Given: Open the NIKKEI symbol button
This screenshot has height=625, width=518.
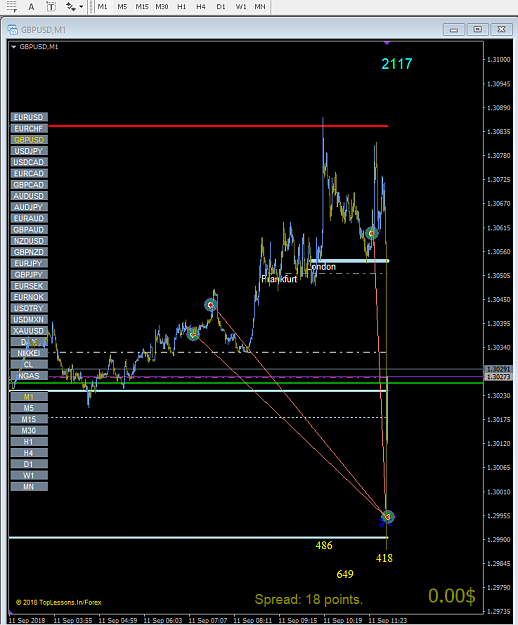Looking at the screenshot, I should [29, 353].
